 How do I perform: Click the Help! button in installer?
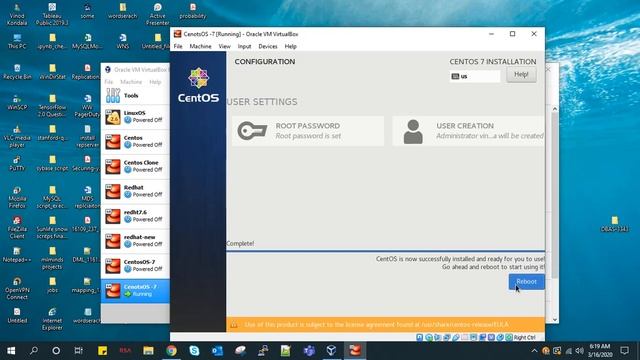[x=521, y=75]
